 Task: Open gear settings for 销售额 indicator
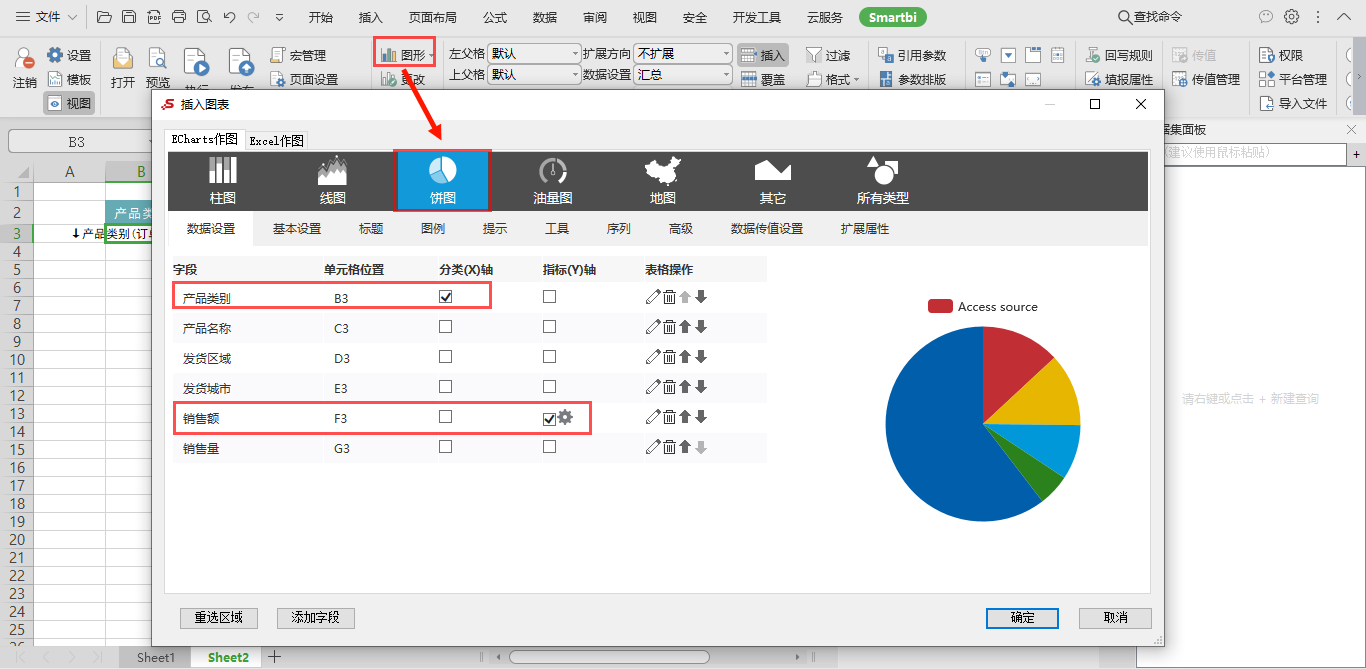coord(565,417)
